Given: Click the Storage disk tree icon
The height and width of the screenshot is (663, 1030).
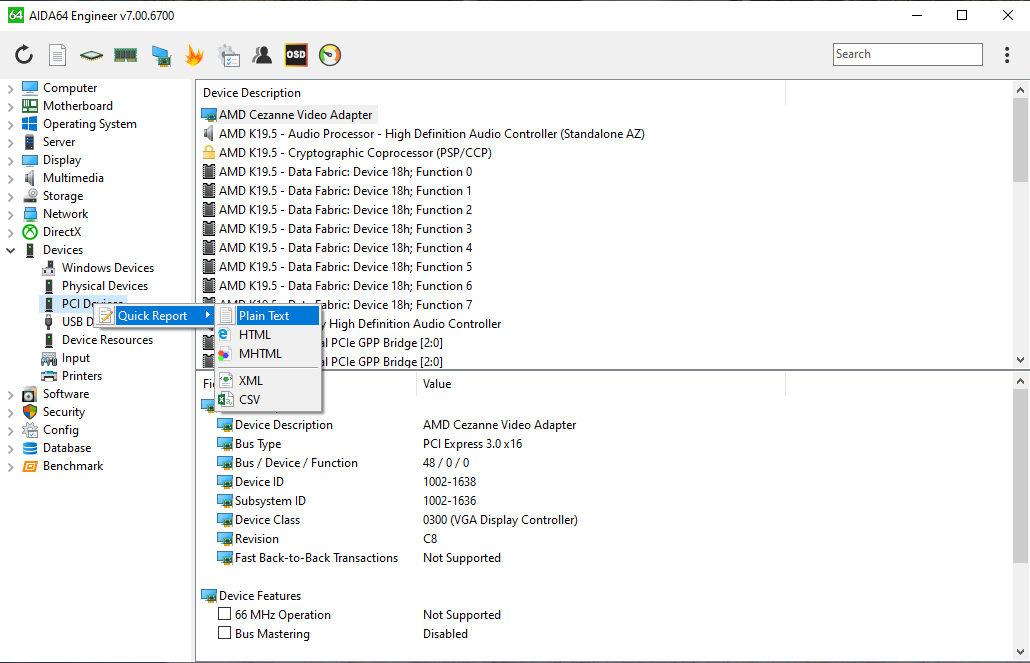Looking at the screenshot, I should [30, 196].
